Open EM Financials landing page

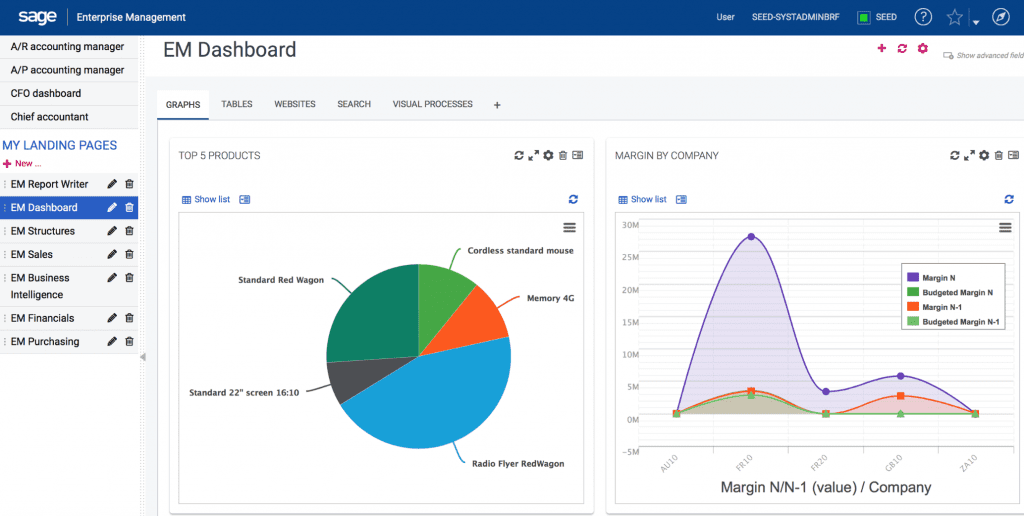point(42,318)
